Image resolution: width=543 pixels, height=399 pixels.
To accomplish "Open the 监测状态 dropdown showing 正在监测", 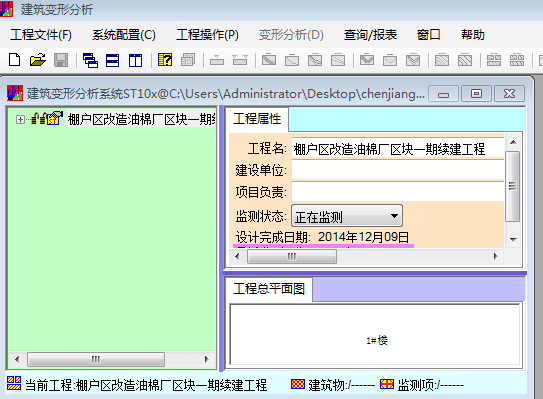I will pyautogui.click(x=347, y=216).
